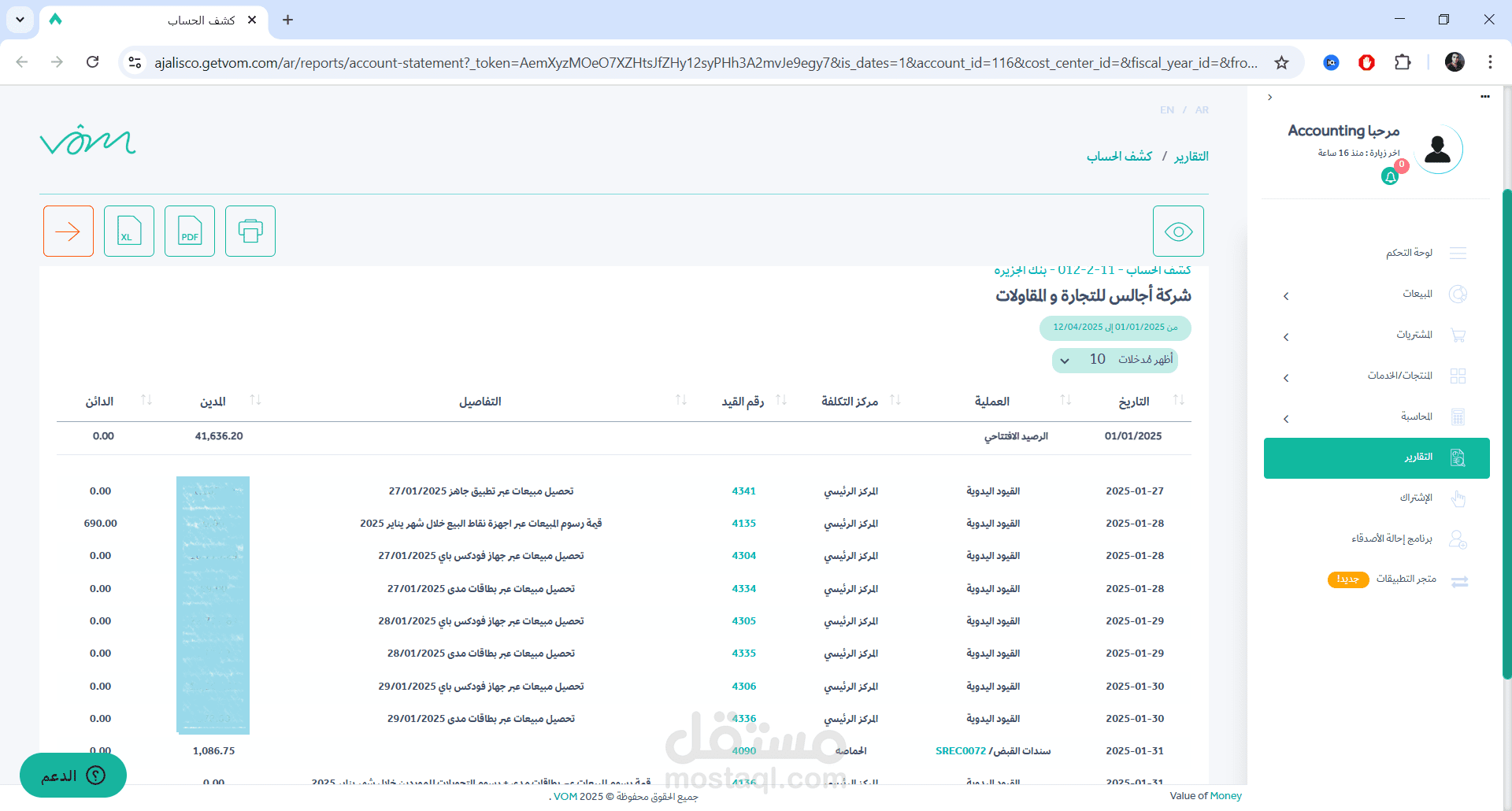Click the orange arrow back button

click(69, 231)
